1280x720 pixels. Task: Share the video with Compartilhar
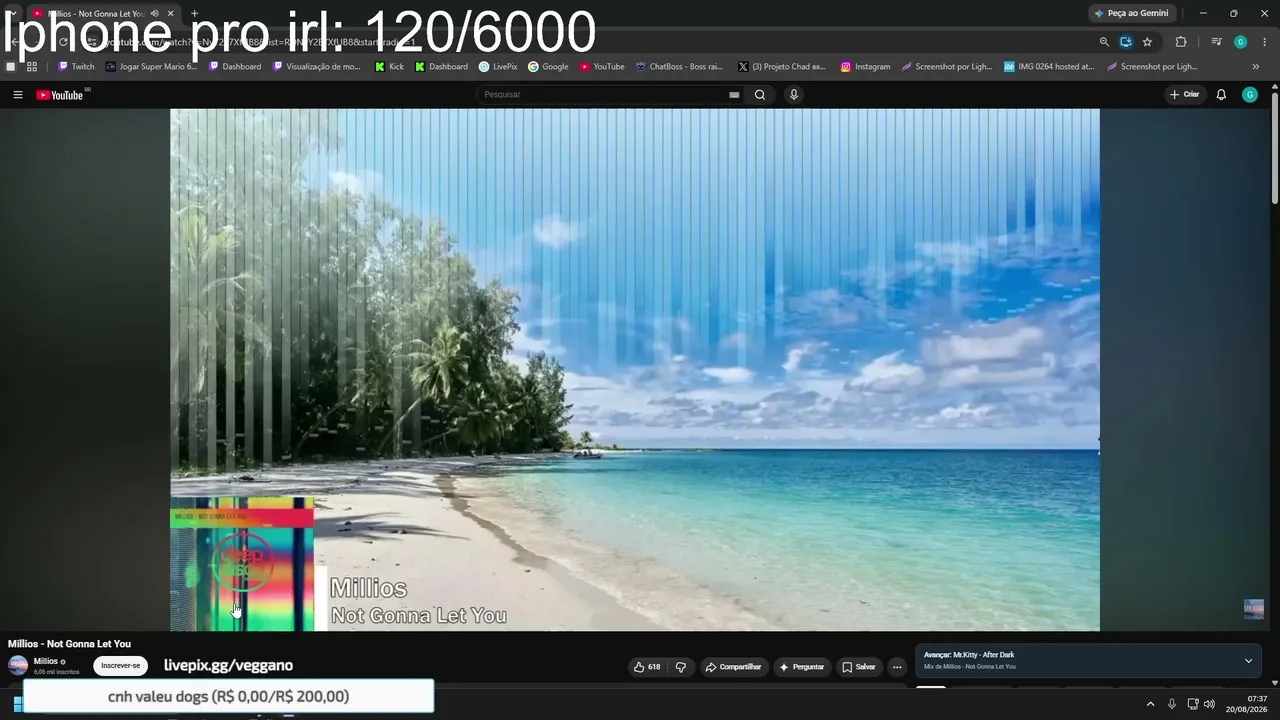[733, 667]
